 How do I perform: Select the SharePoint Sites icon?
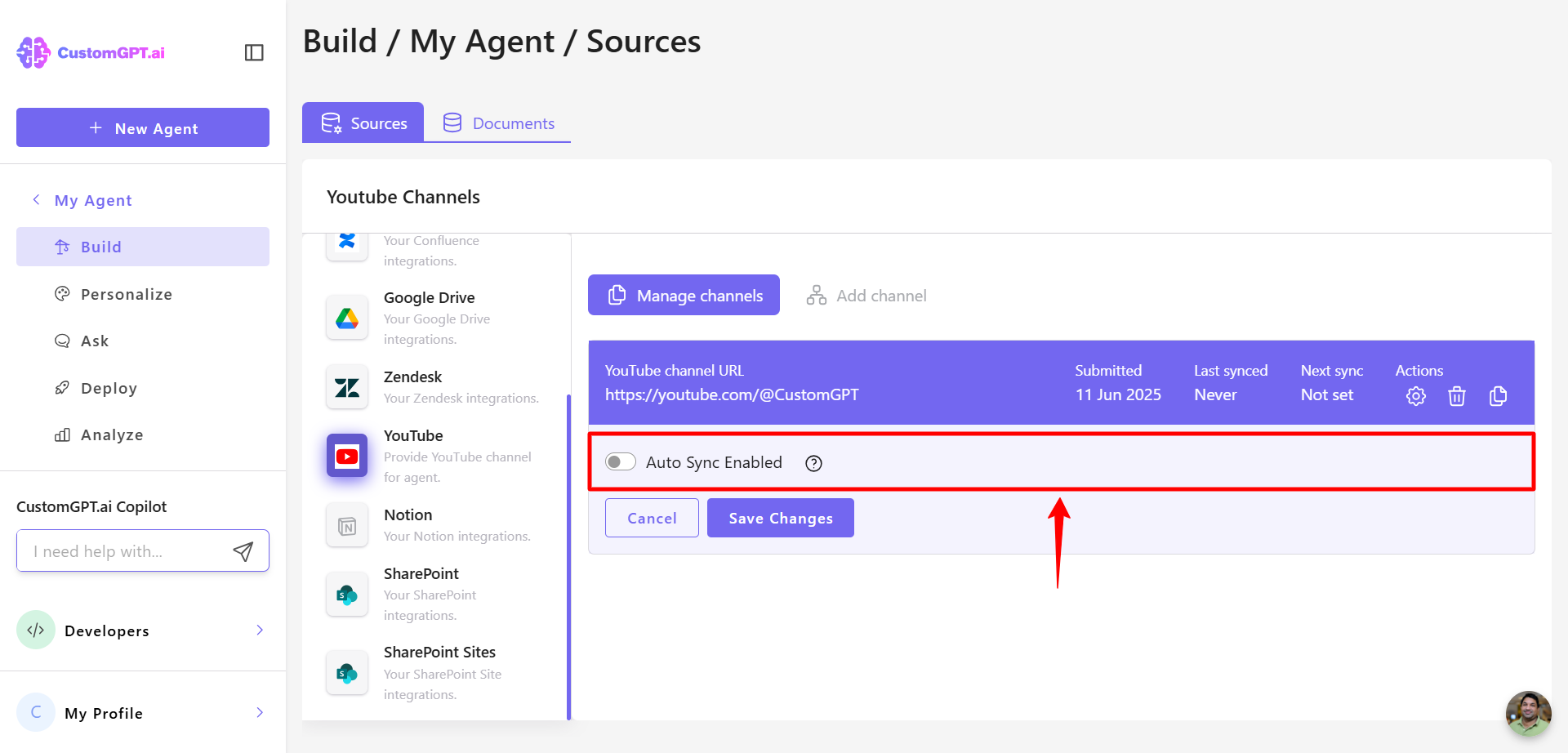click(347, 673)
